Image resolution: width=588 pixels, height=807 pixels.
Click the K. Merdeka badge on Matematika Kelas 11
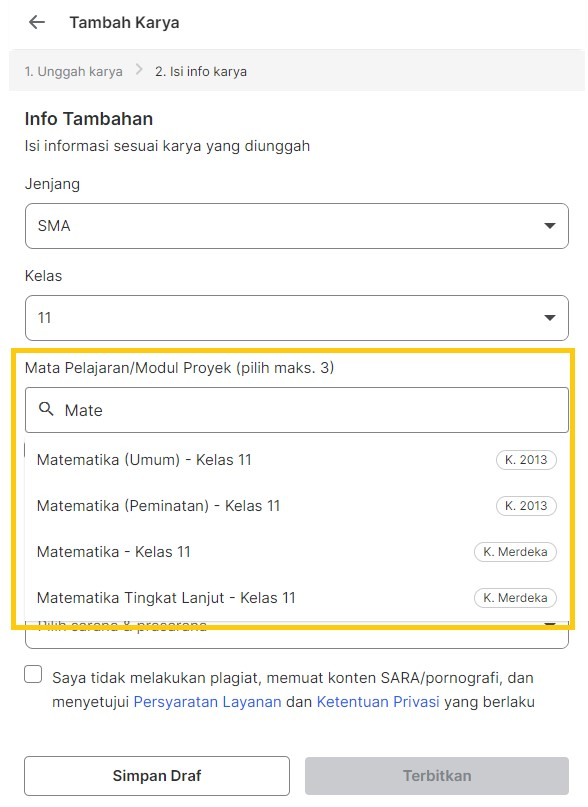(x=515, y=552)
